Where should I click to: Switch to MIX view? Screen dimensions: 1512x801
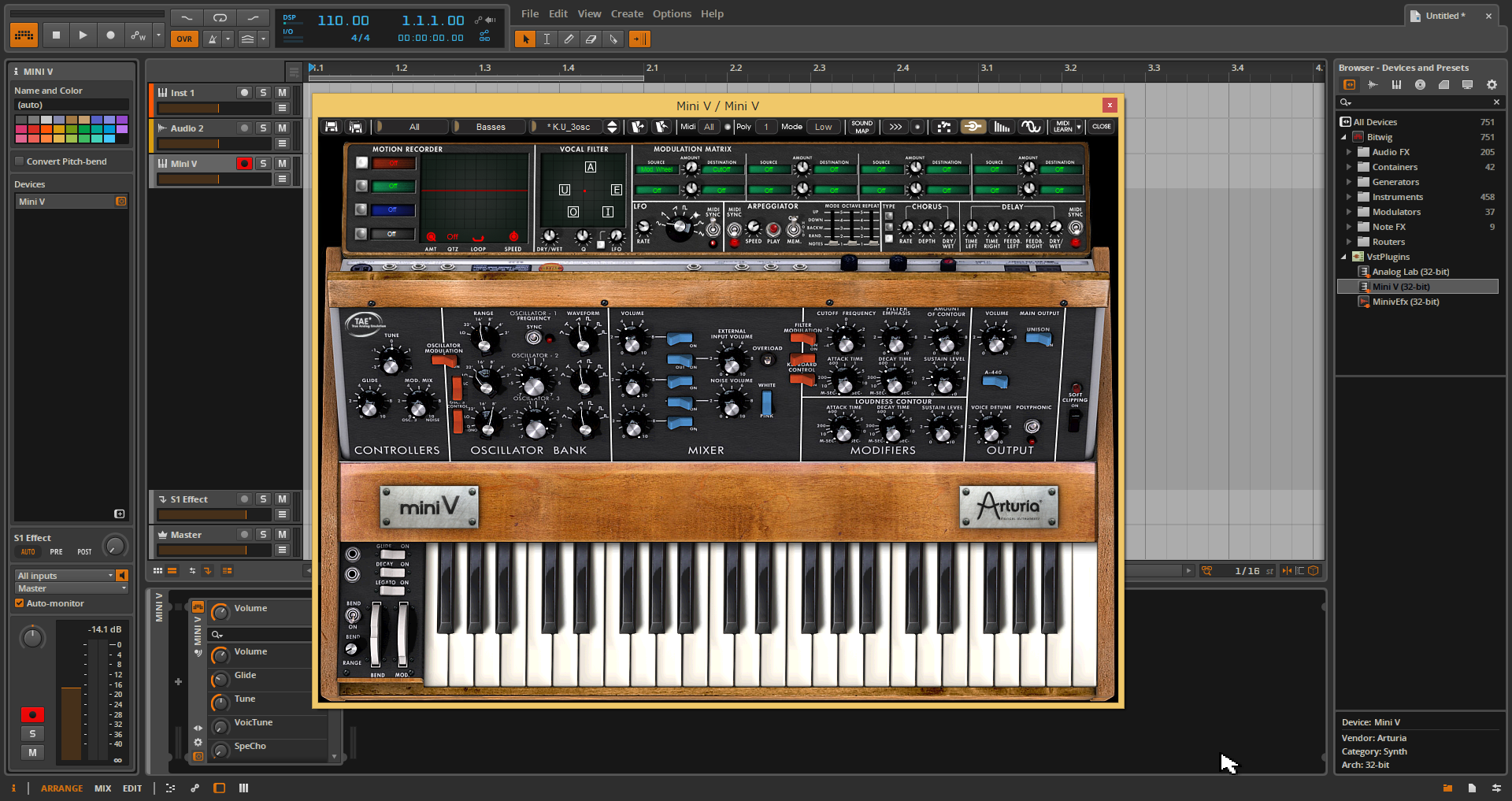(103, 788)
